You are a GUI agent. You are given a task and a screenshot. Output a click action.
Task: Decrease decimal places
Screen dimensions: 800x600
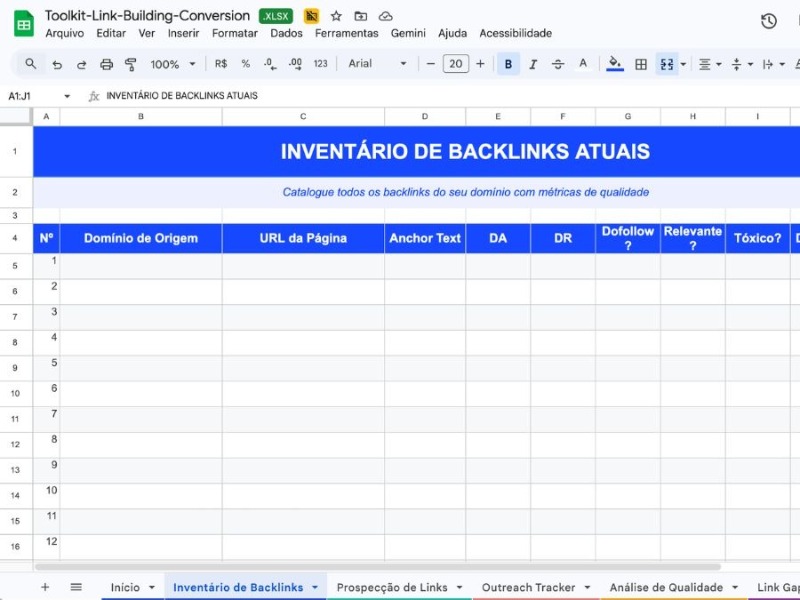[267, 64]
